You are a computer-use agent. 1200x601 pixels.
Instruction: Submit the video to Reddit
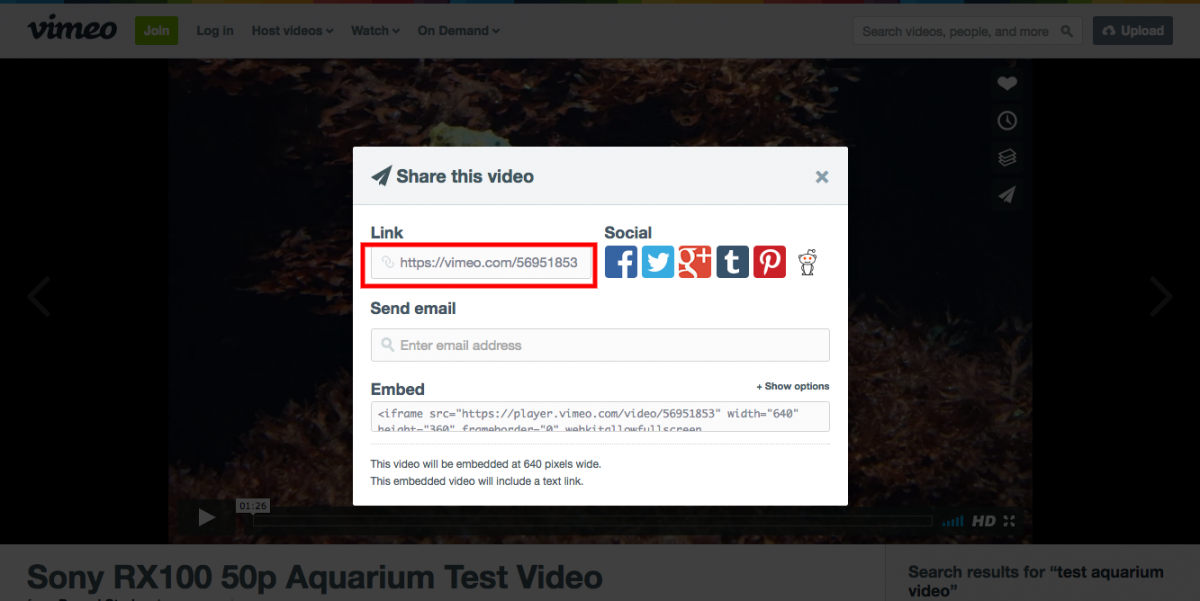[807, 262]
